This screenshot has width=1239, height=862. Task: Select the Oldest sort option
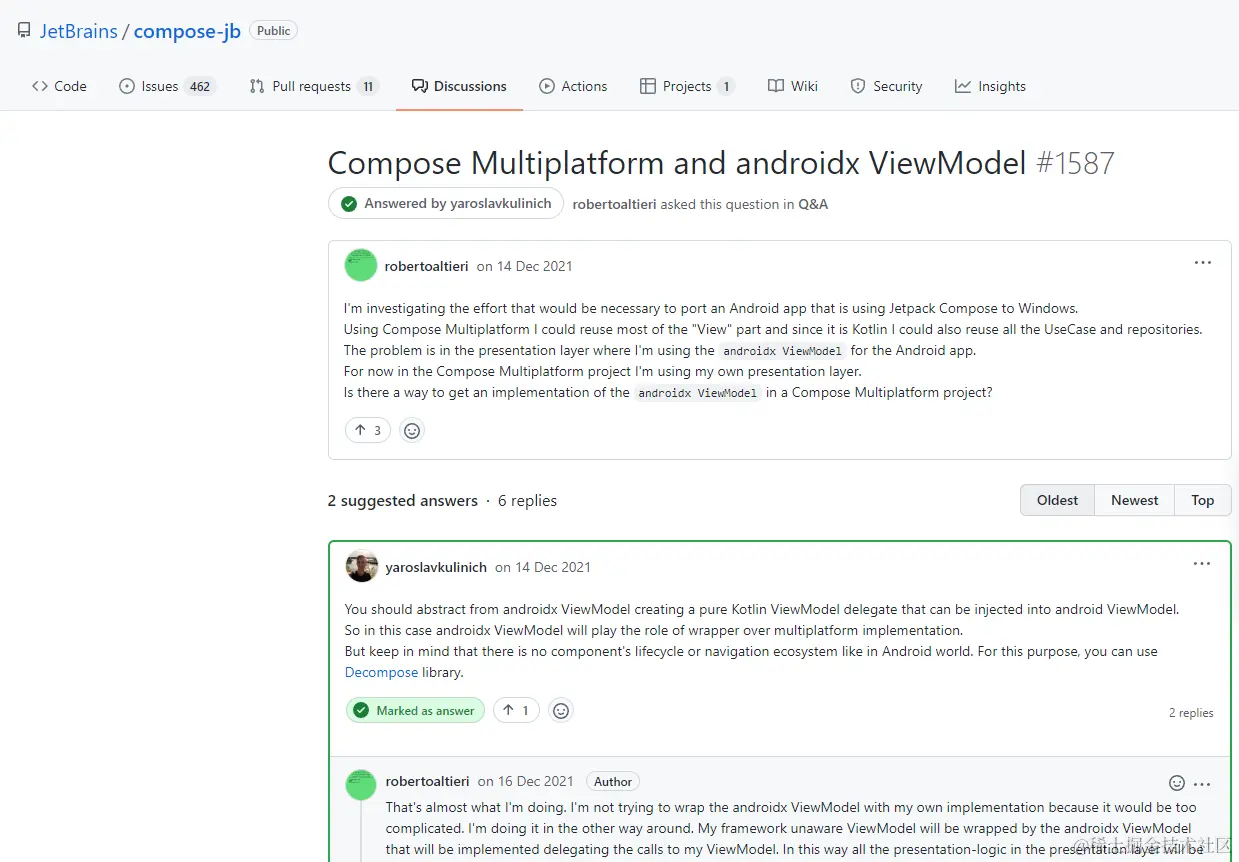pos(1057,500)
